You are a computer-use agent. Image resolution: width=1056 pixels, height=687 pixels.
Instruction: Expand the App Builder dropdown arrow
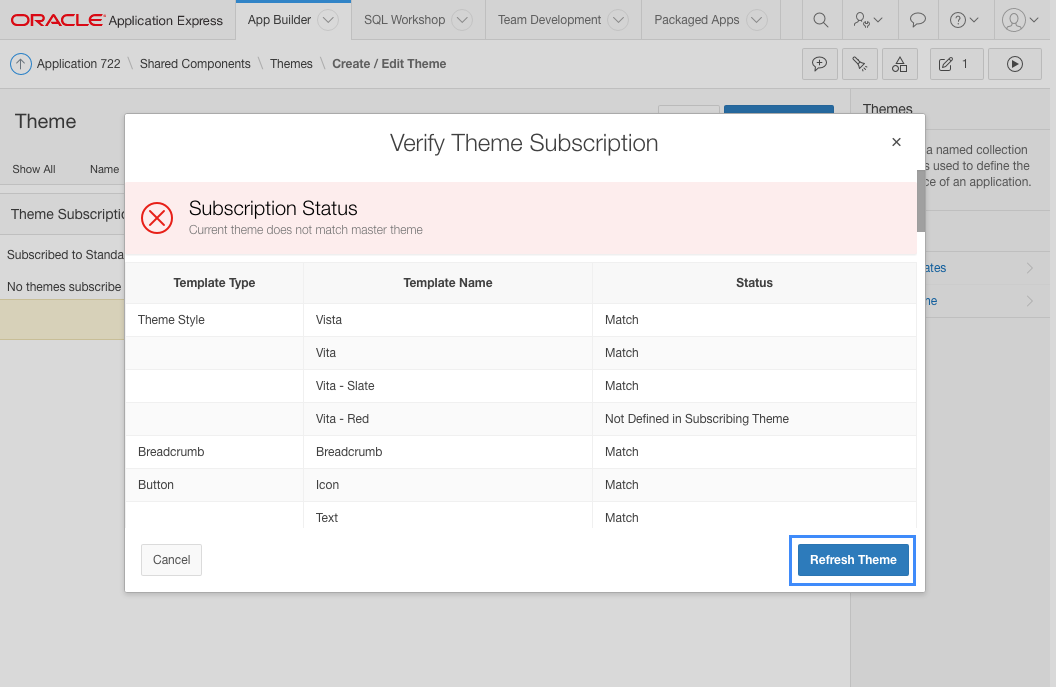[329, 20]
